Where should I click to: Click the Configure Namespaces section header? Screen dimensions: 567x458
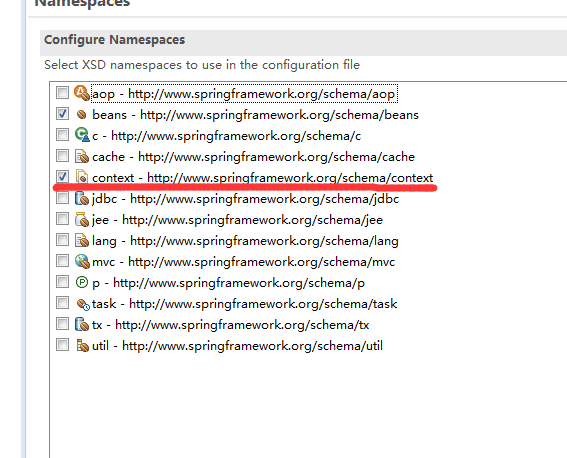(114, 40)
